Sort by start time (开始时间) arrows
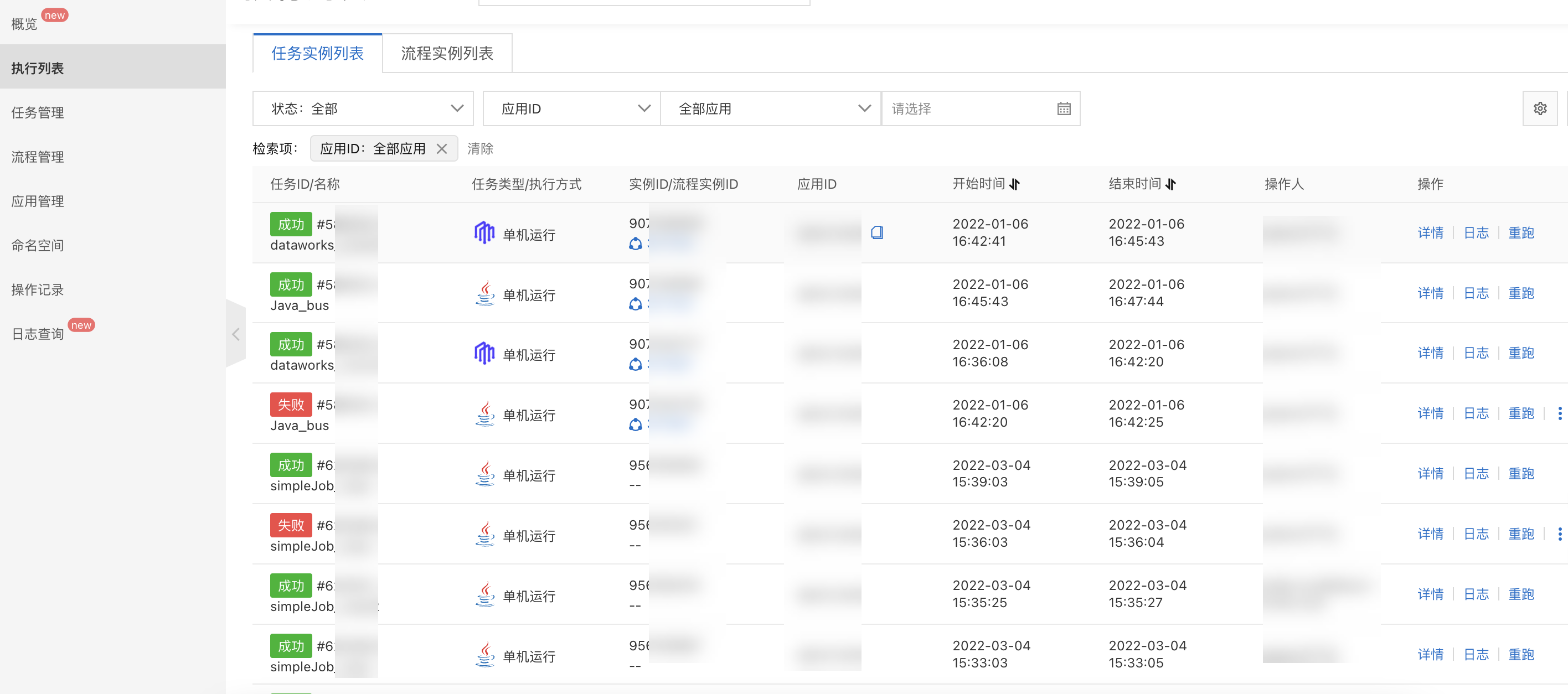 click(x=1014, y=184)
